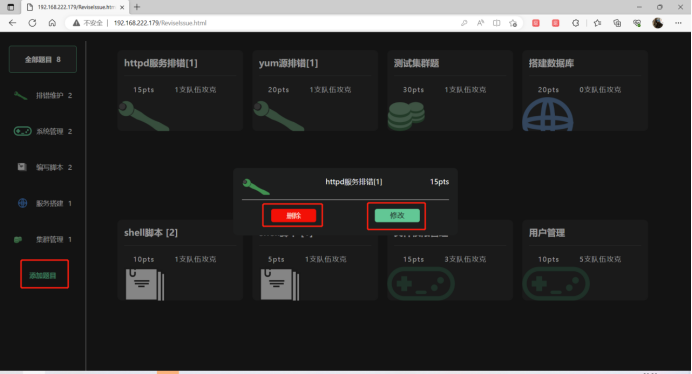
Task: Click the red 删除 button
Action: (x=293, y=215)
